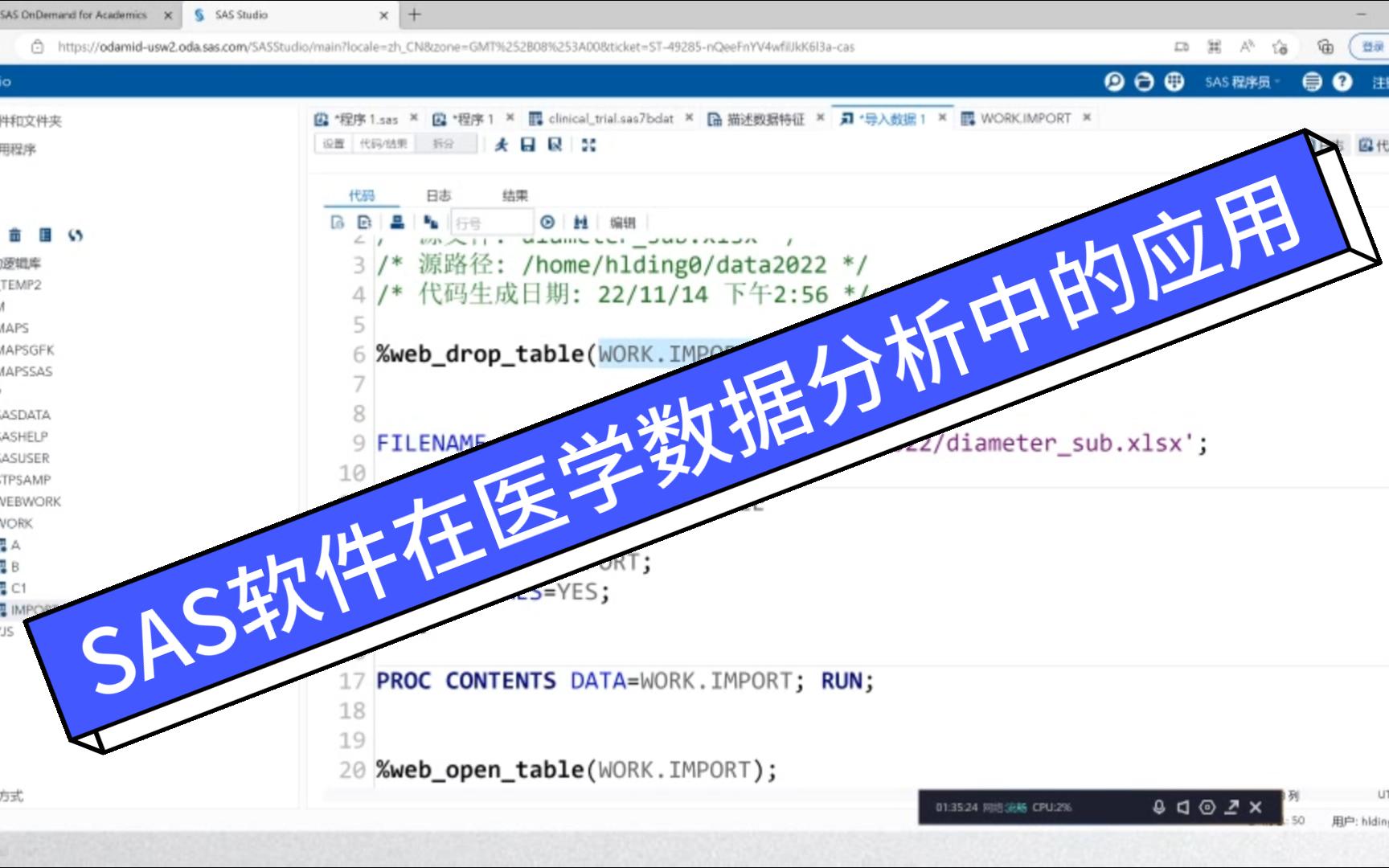
Task: Open the recorder settings hexagon icon
Action: 1207,807
